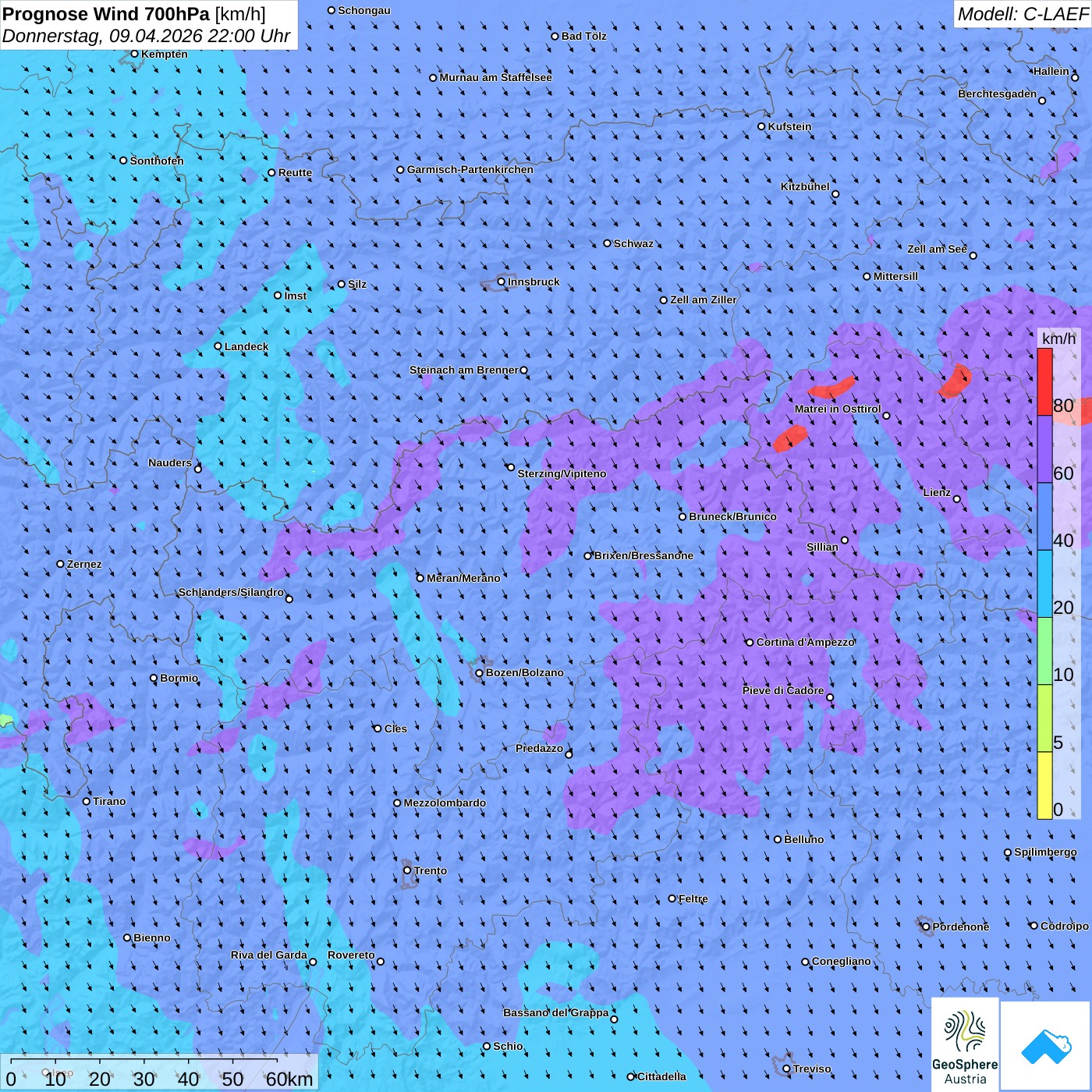Screen dimensions: 1092x1092
Task: Click the Kempten location marker
Action: pos(134,54)
